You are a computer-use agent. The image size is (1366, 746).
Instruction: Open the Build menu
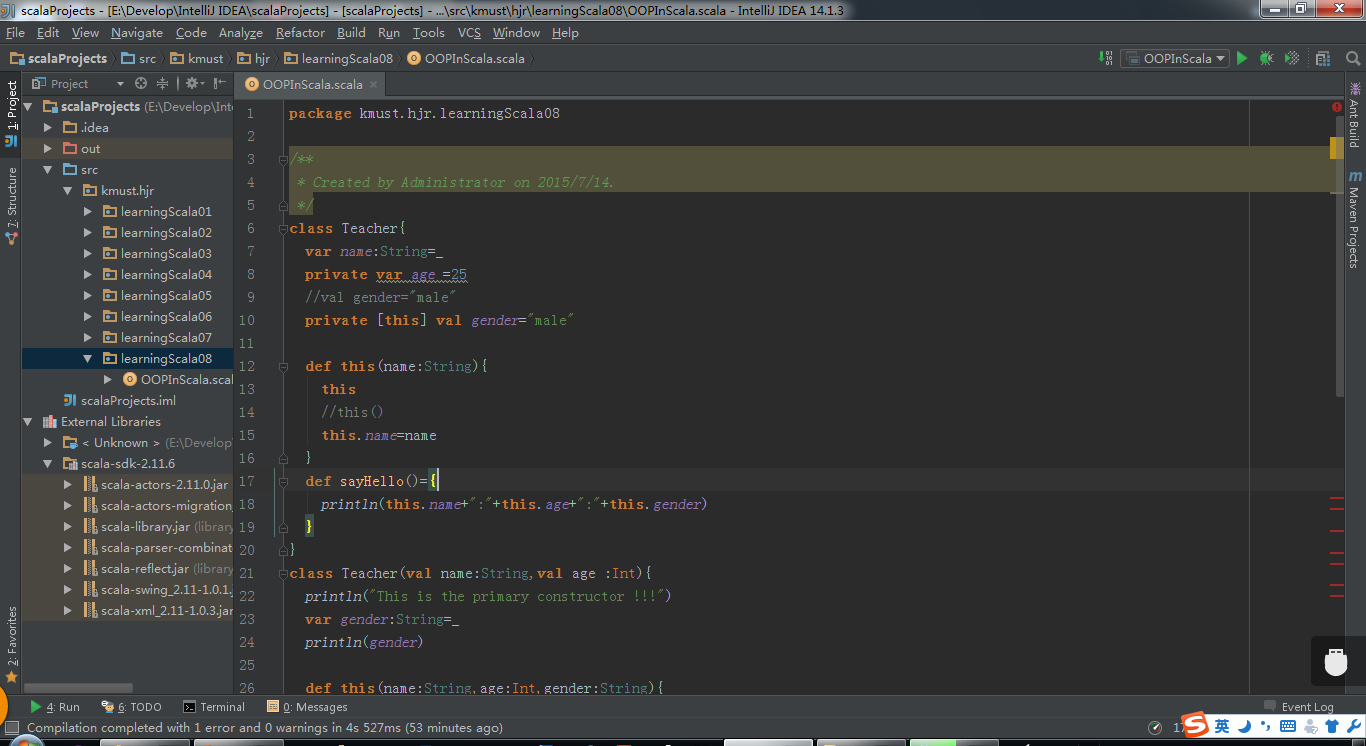(351, 32)
